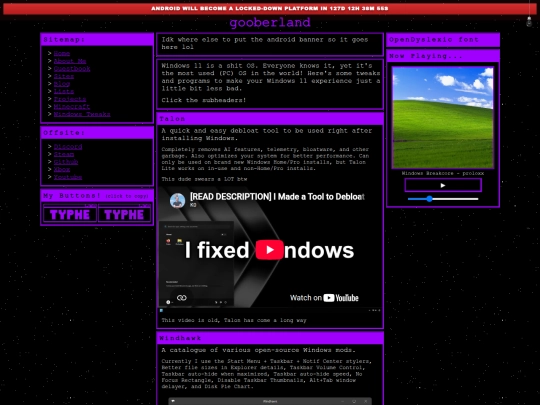Copy the left TYPHE button

pyautogui.click(x=70, y=214)
